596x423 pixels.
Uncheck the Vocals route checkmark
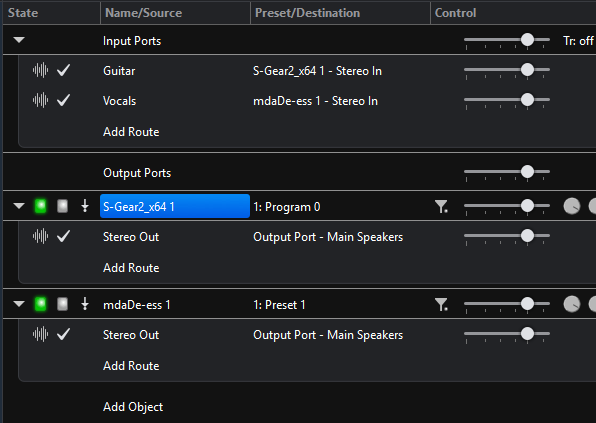63,100
